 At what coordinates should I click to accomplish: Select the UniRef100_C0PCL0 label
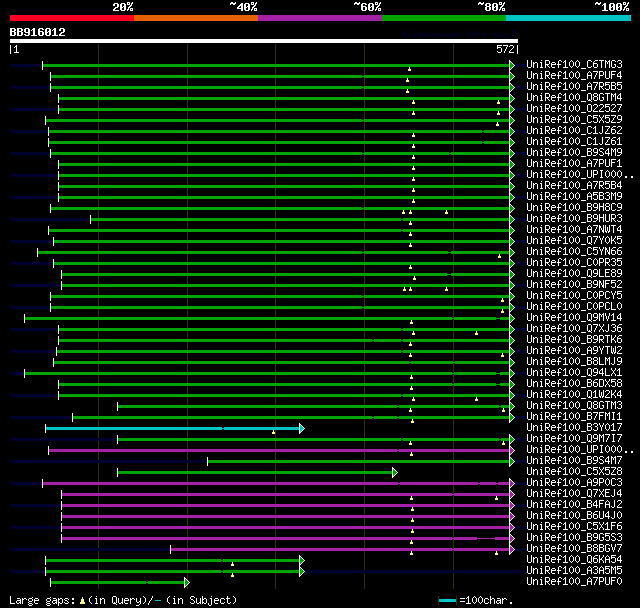point(574,307)
